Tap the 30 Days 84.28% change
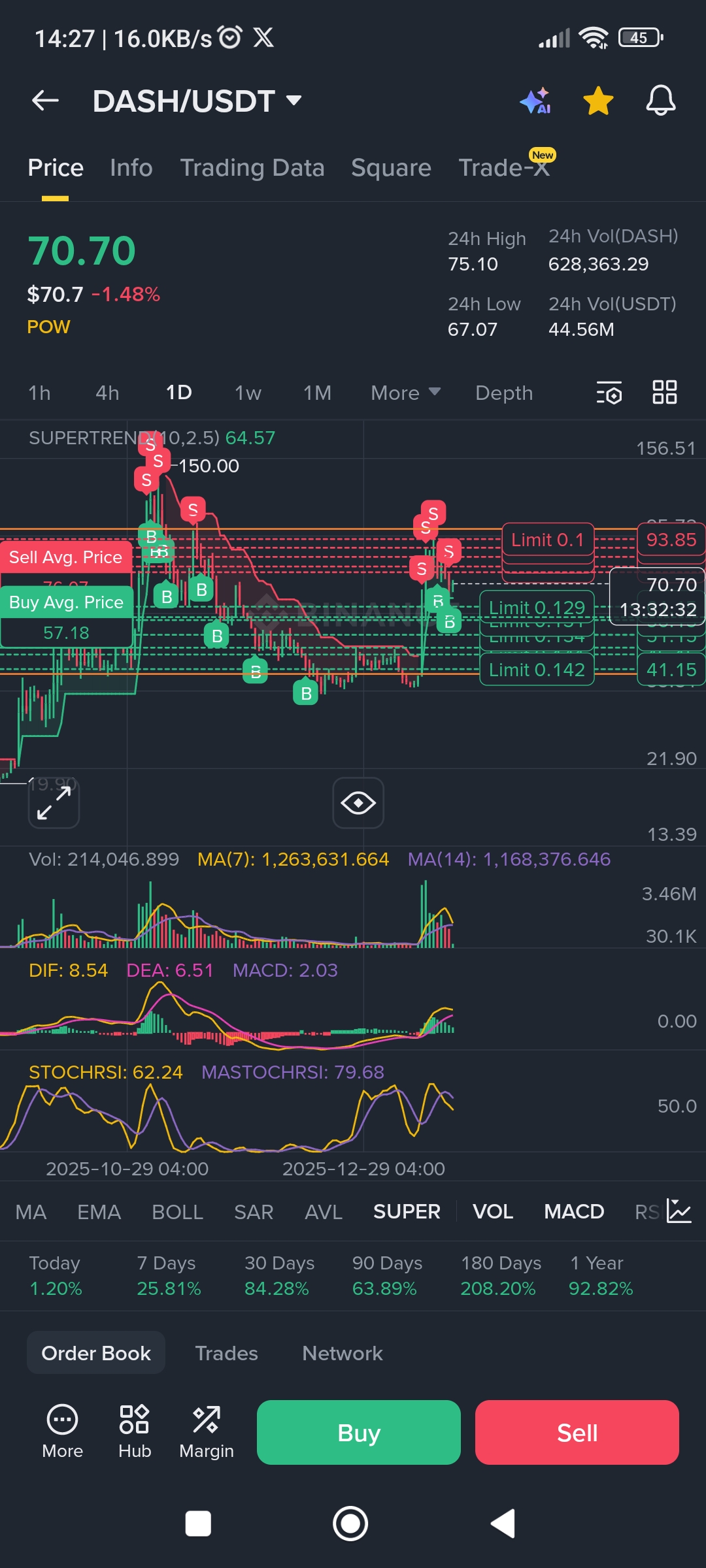706x1568 pixels. click(279, 1276)
